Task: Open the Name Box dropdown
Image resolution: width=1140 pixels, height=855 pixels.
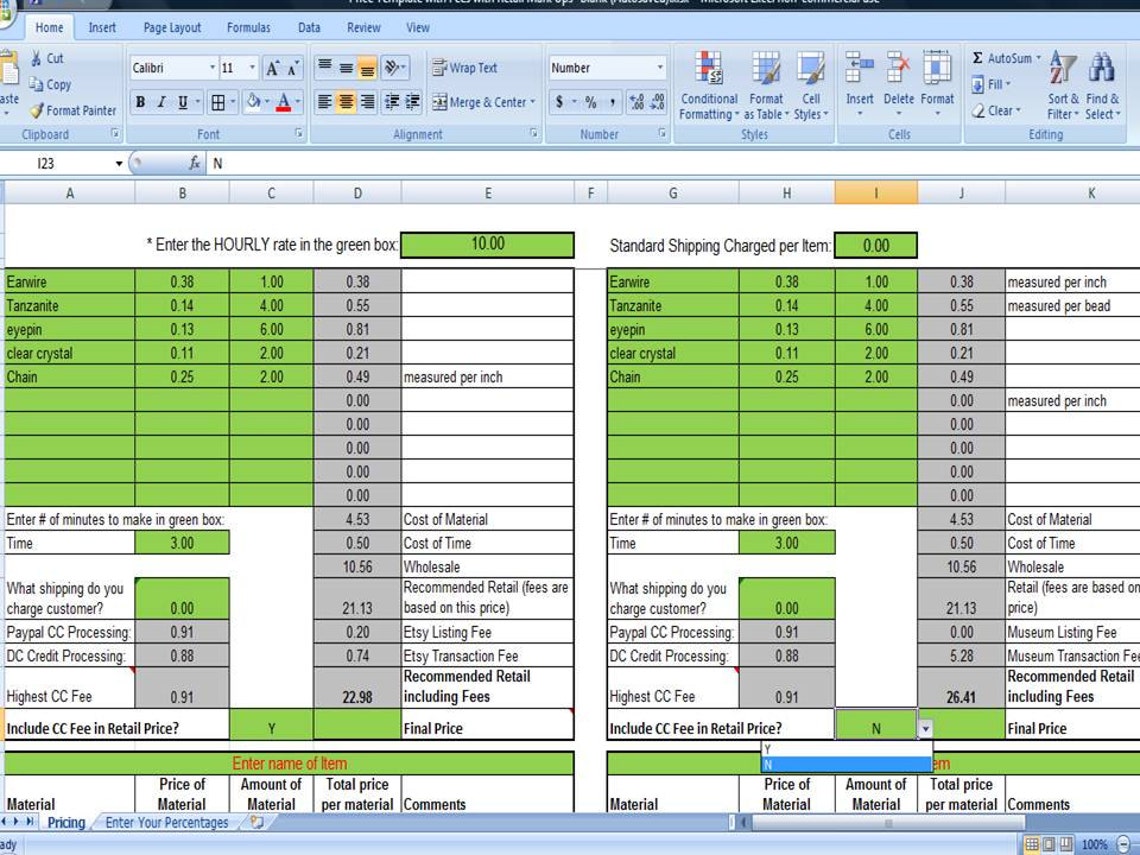Action: pyautogui.click(x=119, y=164)
